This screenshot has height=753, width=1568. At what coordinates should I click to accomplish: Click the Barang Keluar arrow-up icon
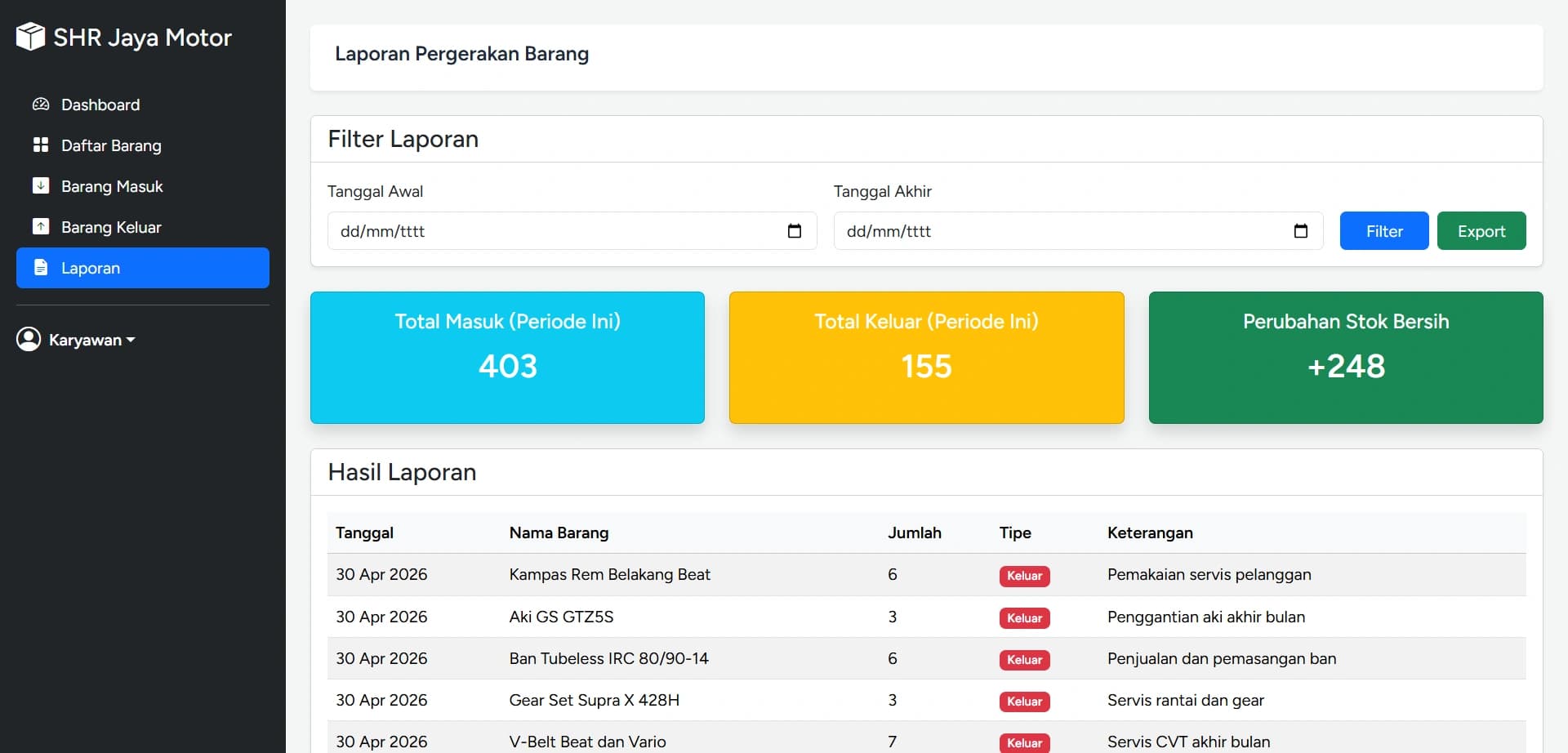(41, 227)
